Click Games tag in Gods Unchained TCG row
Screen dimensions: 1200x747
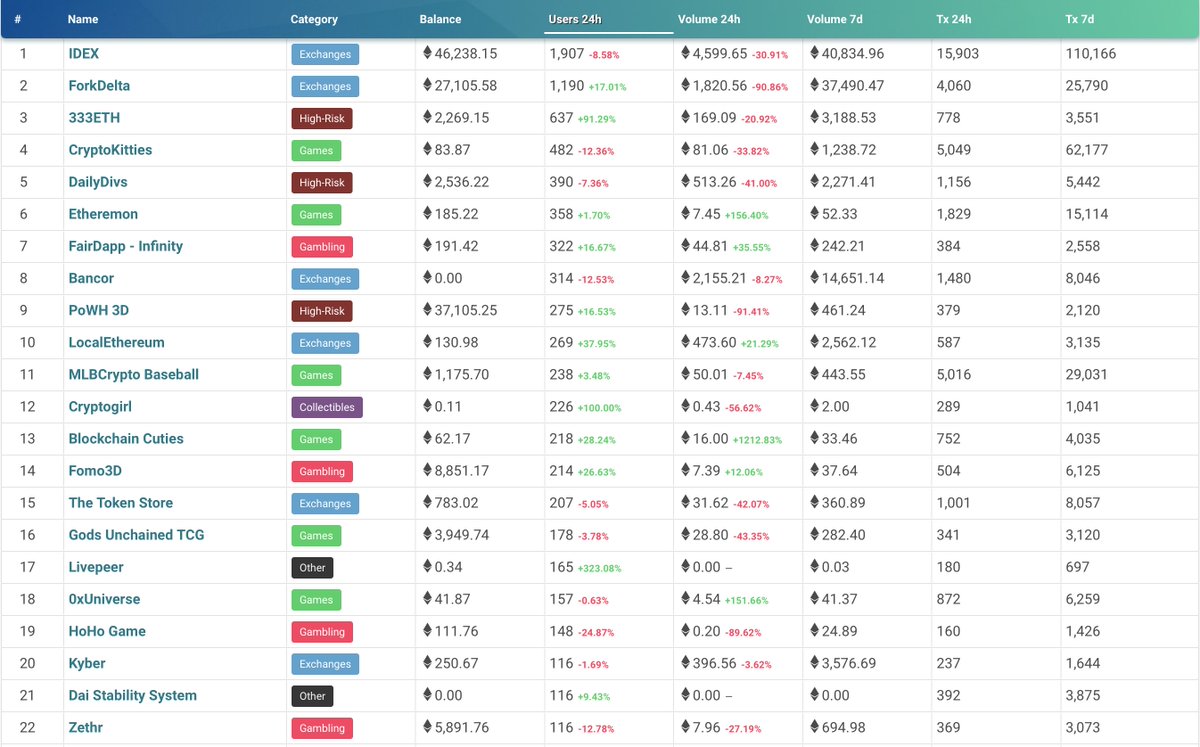click(316, 536)
